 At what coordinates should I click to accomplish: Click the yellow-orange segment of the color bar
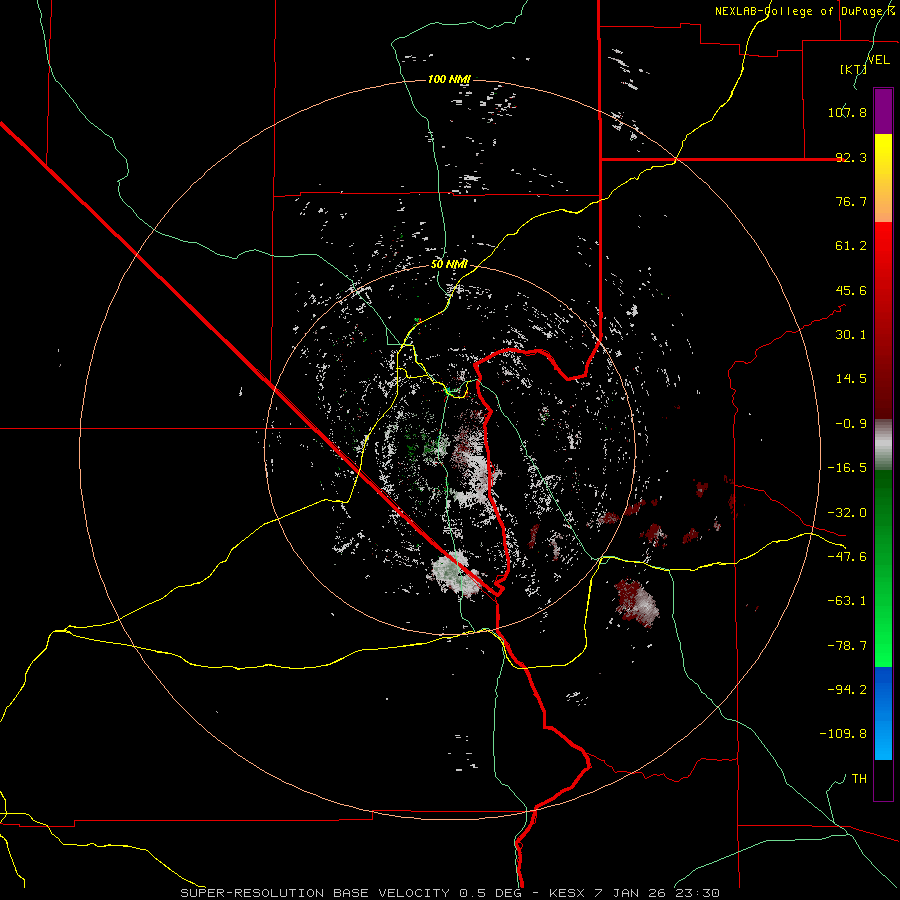883,178
